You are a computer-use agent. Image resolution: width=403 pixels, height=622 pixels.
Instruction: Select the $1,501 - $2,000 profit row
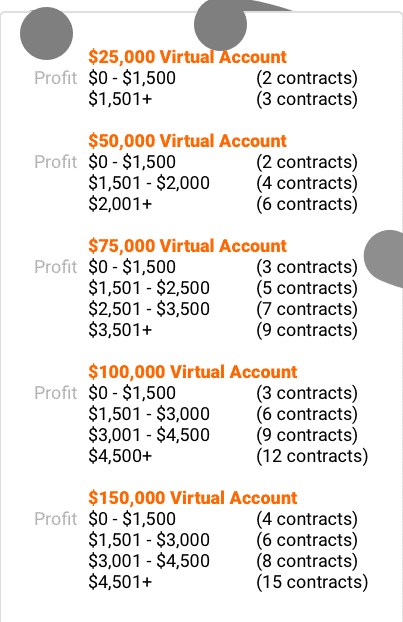[223, 183]
